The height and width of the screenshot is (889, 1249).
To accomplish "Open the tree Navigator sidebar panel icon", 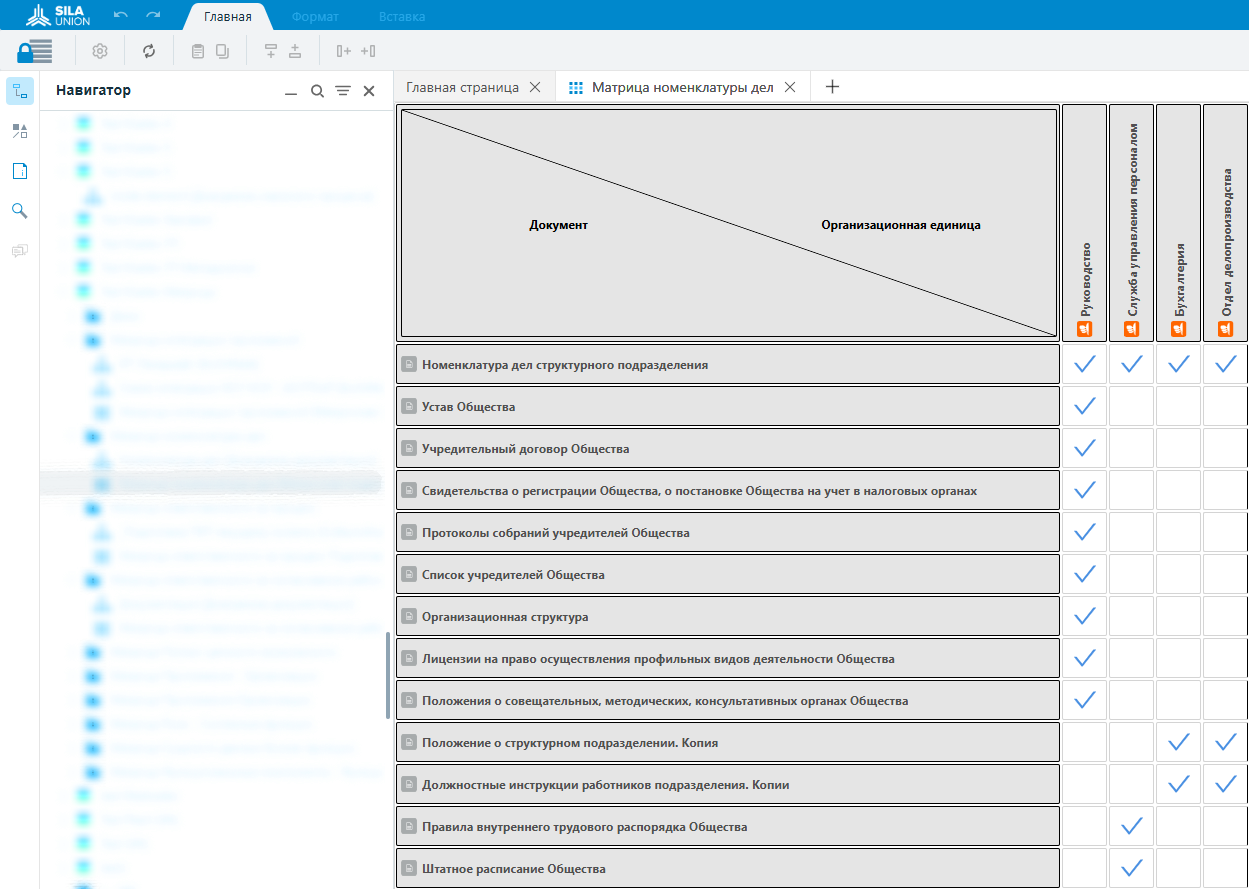I will click(19, 91).
